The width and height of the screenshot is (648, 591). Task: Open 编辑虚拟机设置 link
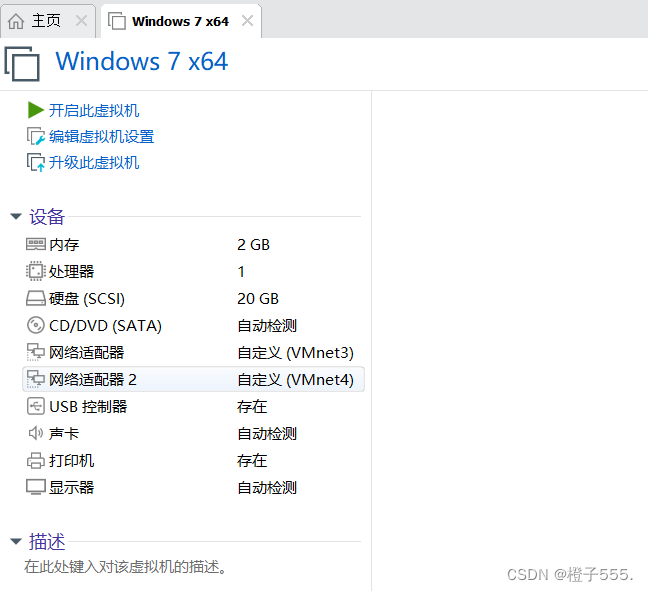[101, 136]
